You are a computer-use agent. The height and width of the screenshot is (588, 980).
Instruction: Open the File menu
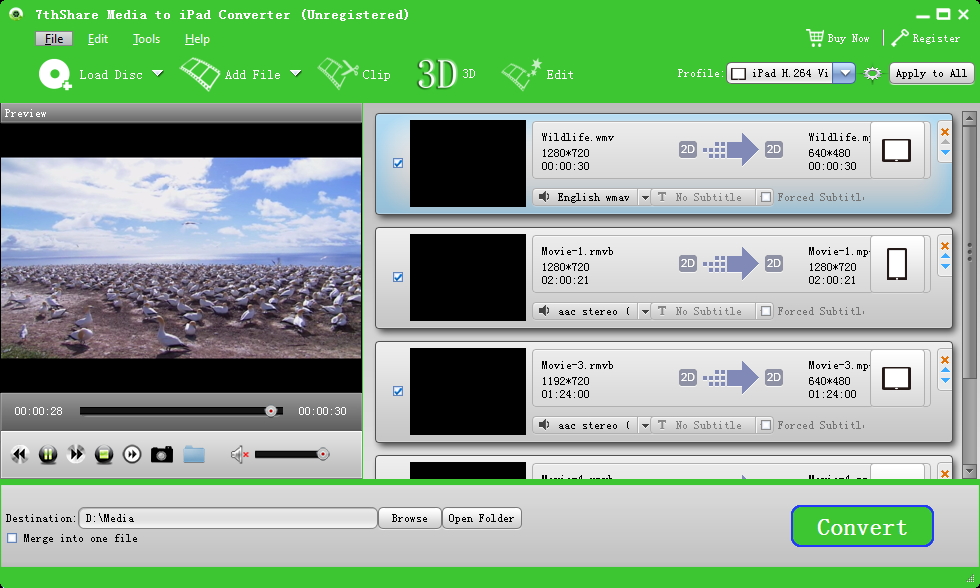pos(54,39)
